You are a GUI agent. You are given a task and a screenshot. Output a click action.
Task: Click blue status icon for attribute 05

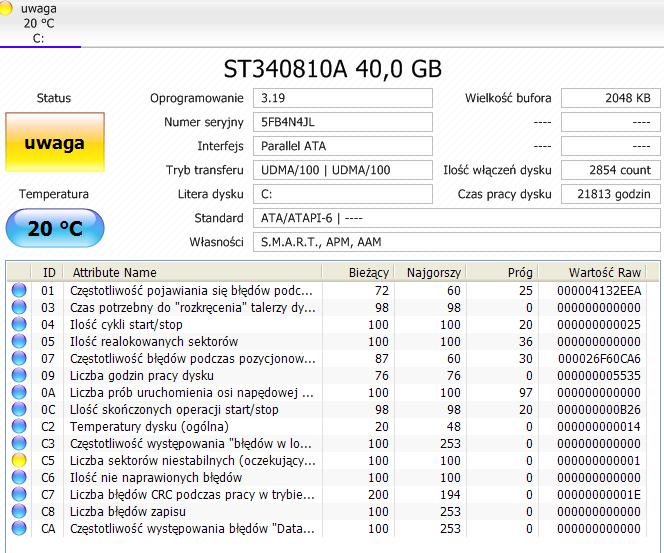click(x=19, y=341)
